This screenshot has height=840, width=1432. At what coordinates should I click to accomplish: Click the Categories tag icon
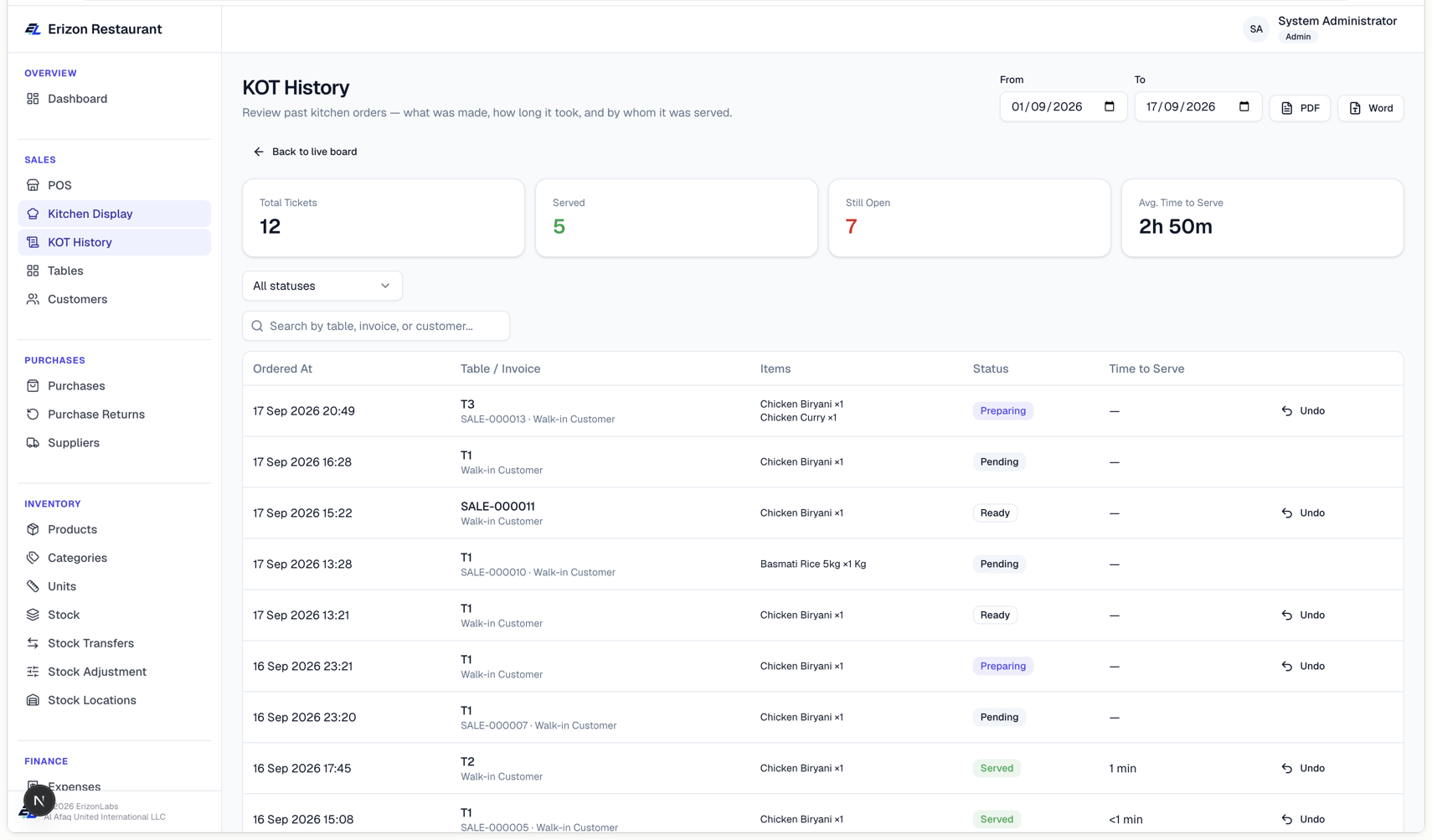(33, 558)
